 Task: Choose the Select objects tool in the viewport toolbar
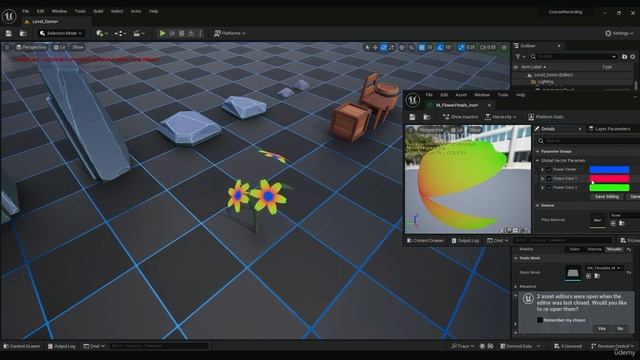[367, 48]
